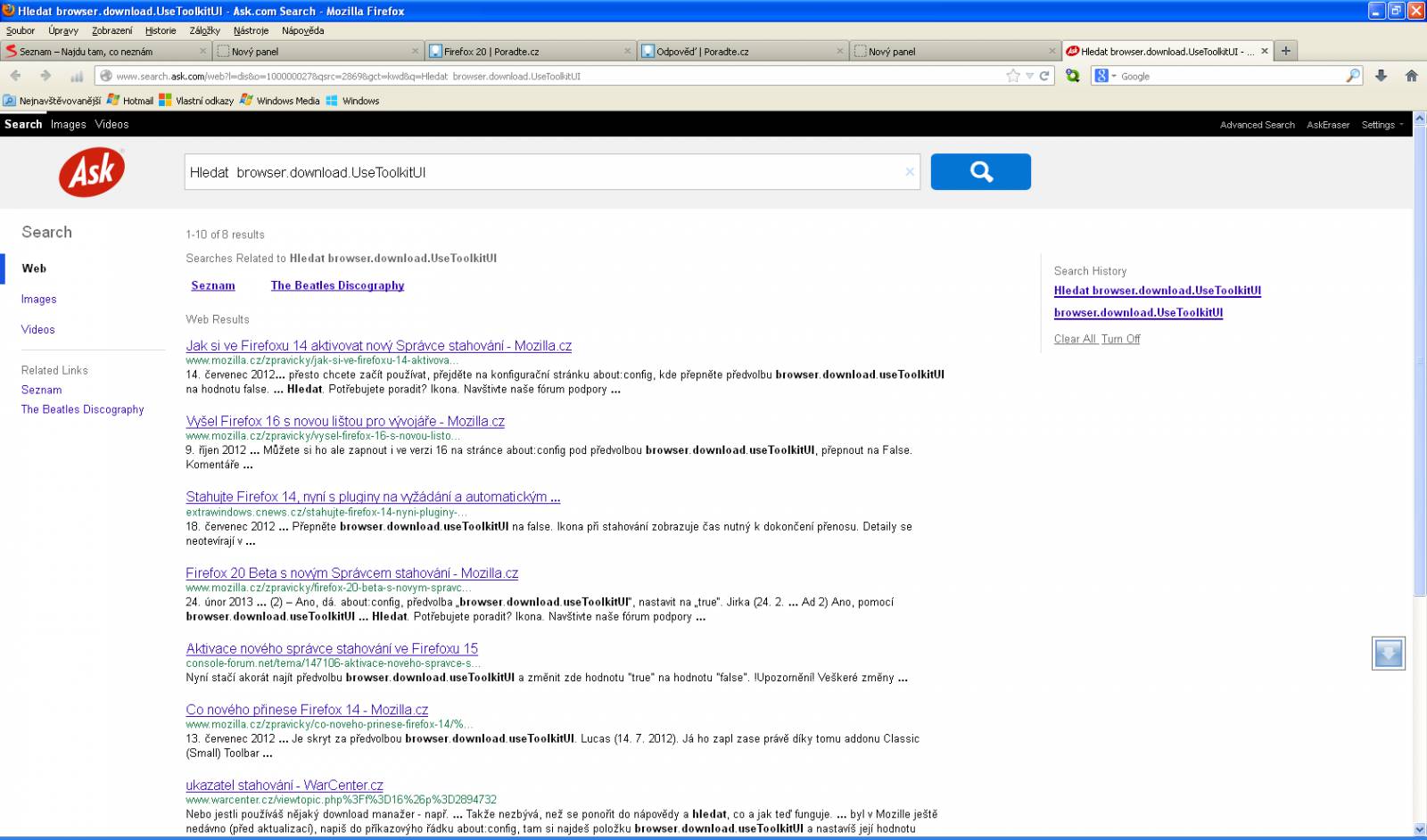Open the Windows Media bookmark
Image resolution: width=1427 pixels, height=840 pixels.
click(x=280, y=101)
